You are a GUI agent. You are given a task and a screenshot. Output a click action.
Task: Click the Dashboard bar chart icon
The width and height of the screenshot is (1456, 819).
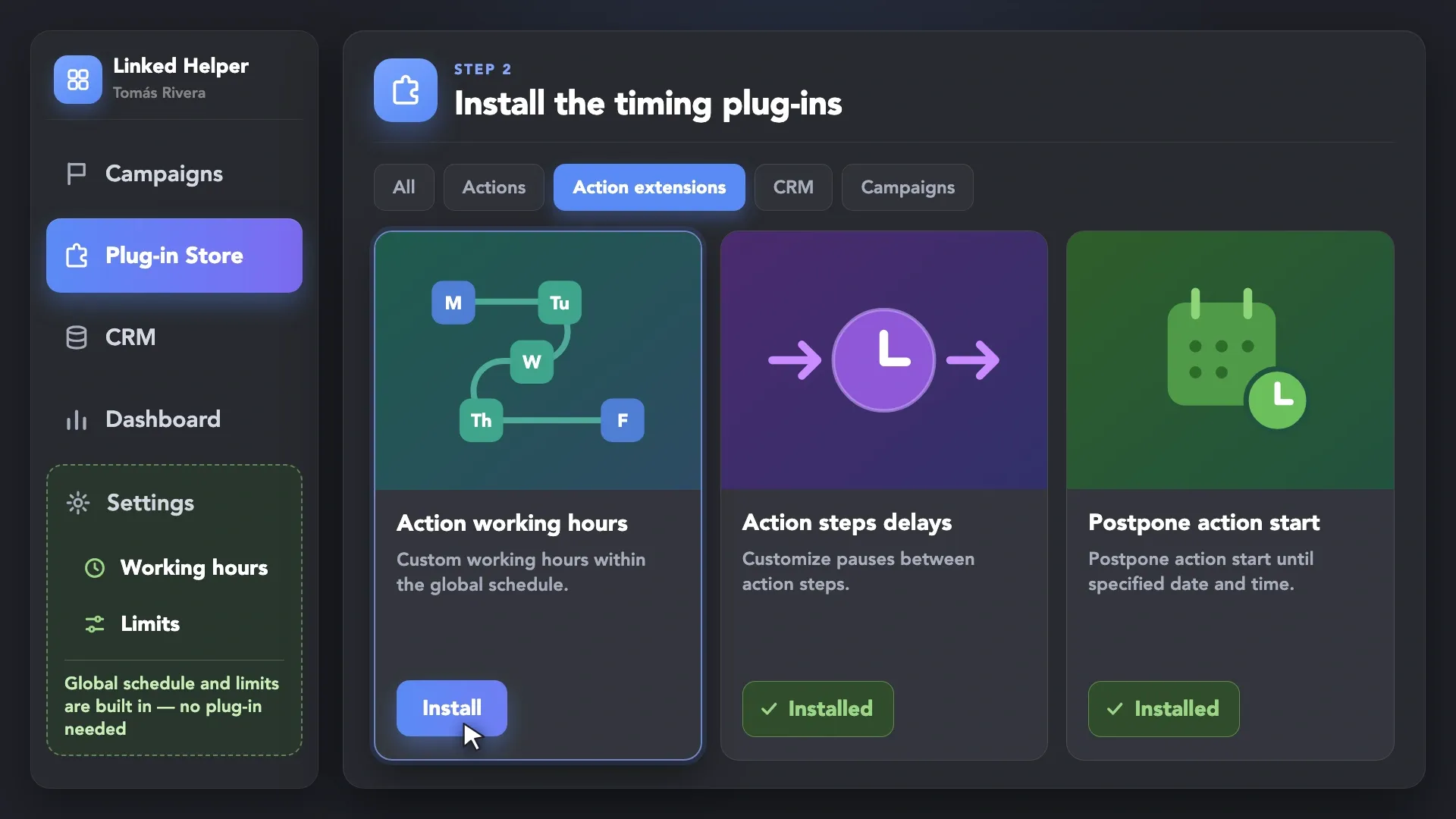click(77, 419)
